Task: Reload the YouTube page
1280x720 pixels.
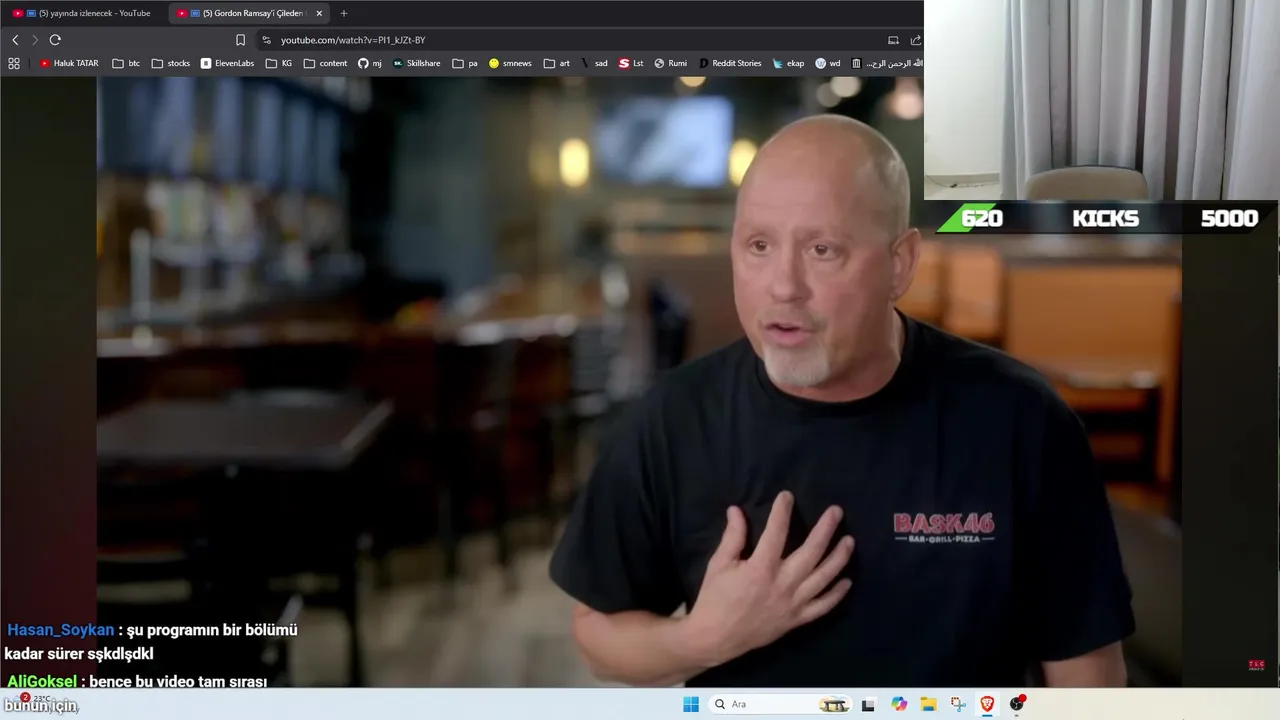Action: [55, 40]
